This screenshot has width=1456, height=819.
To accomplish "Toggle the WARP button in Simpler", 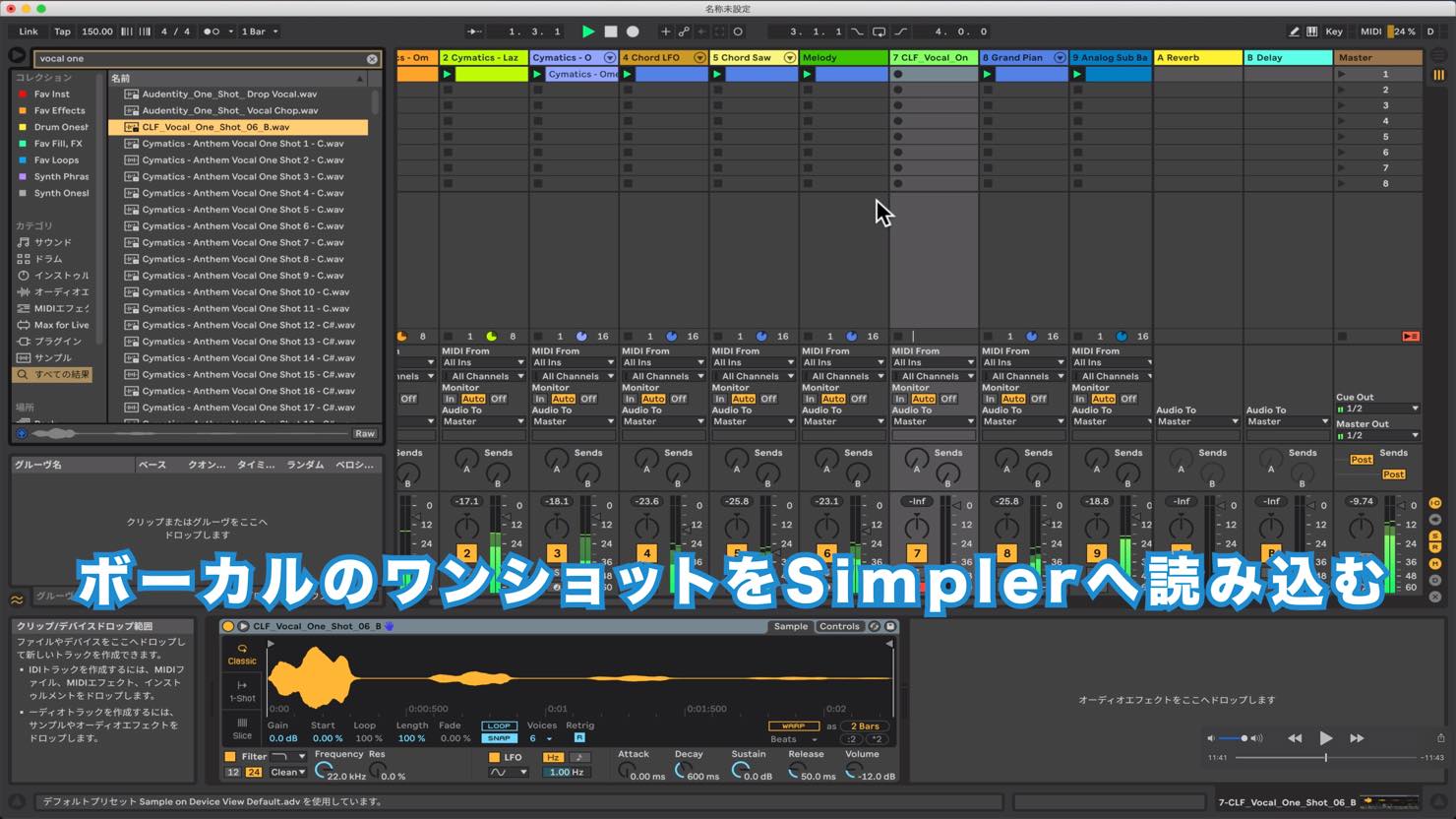I will tap(793, 726).
